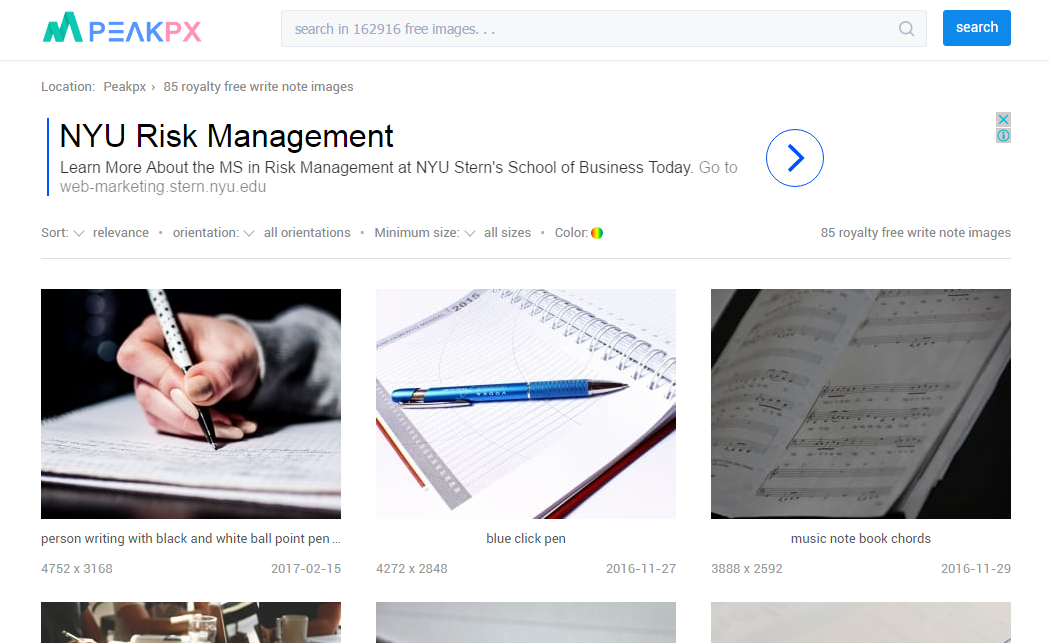Open the blue click pen photo
Image resolution: width=1049 pixels, height=643 pixels.
[526, 403]
